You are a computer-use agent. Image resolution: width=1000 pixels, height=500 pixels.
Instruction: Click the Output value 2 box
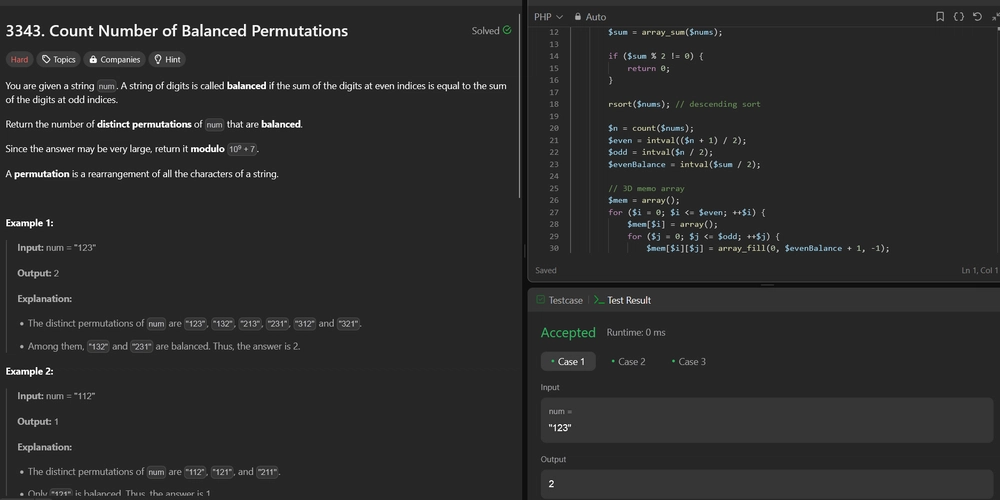point(767,484)
